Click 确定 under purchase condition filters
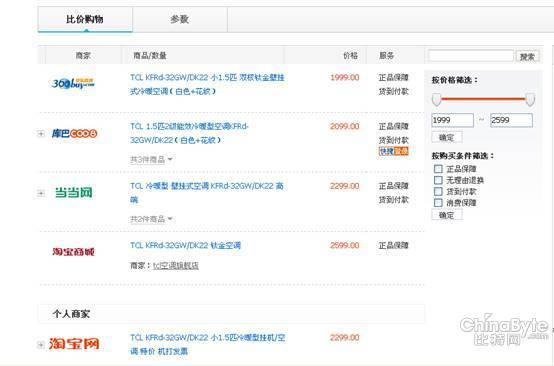 coord(447,215)
